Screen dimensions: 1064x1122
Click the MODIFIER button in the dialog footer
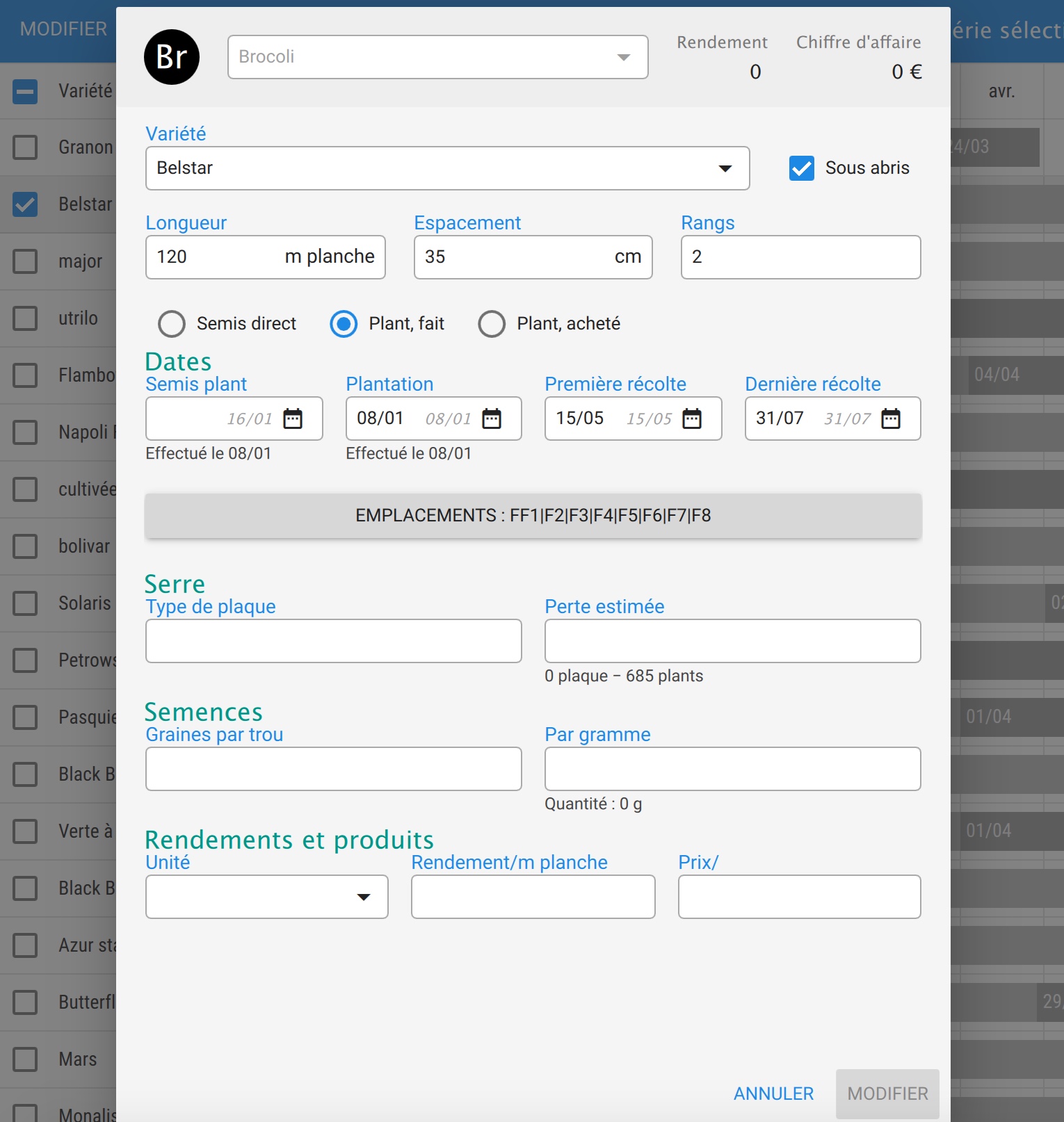pyautogui.click(x=887, y=1093)
